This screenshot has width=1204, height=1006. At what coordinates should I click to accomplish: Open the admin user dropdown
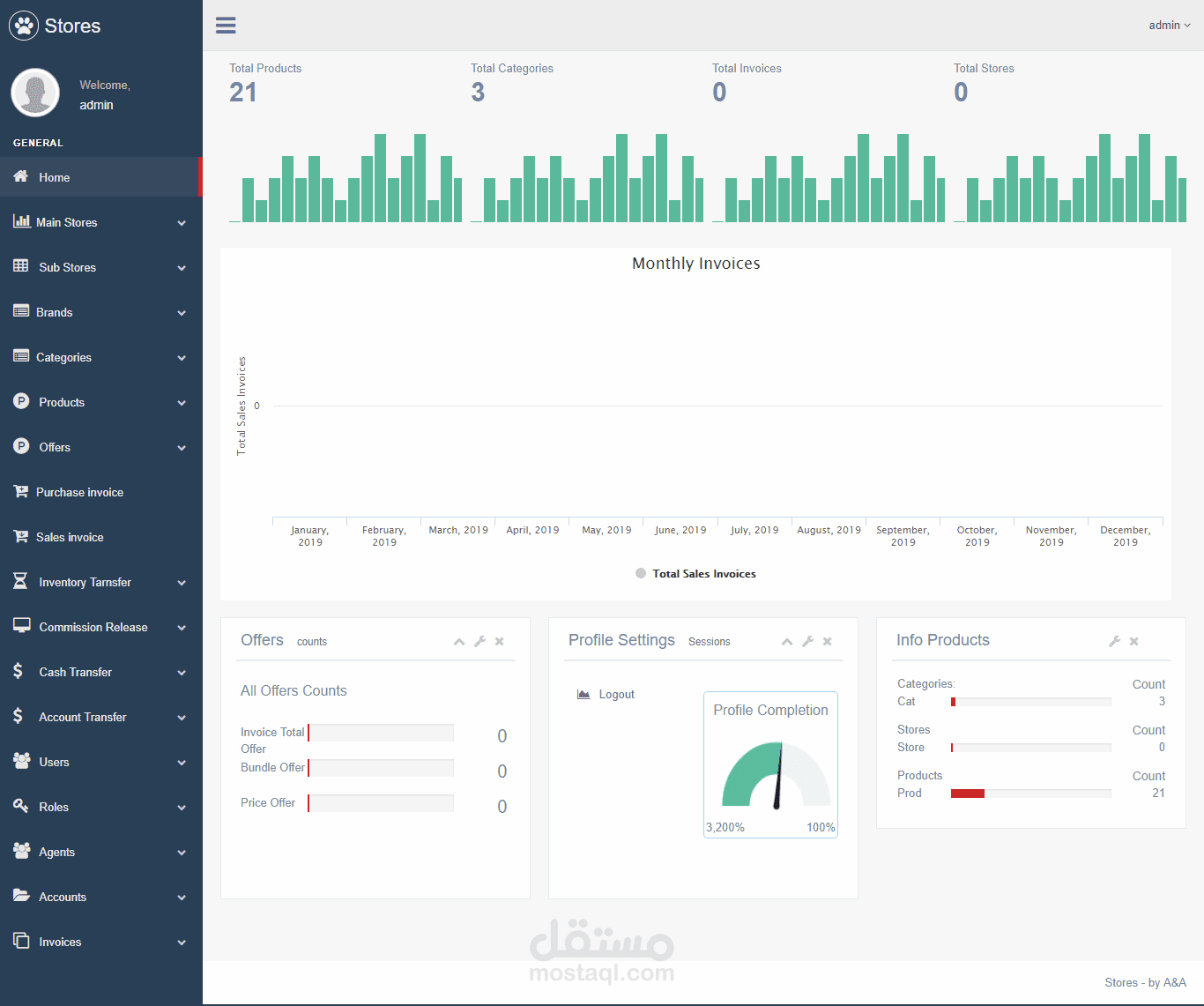(x=1170, y=25)
